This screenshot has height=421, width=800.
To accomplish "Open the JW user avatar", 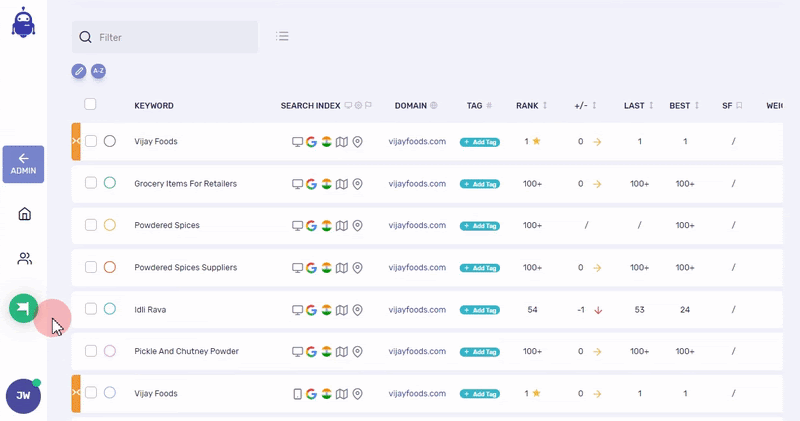I will (23, 396).
